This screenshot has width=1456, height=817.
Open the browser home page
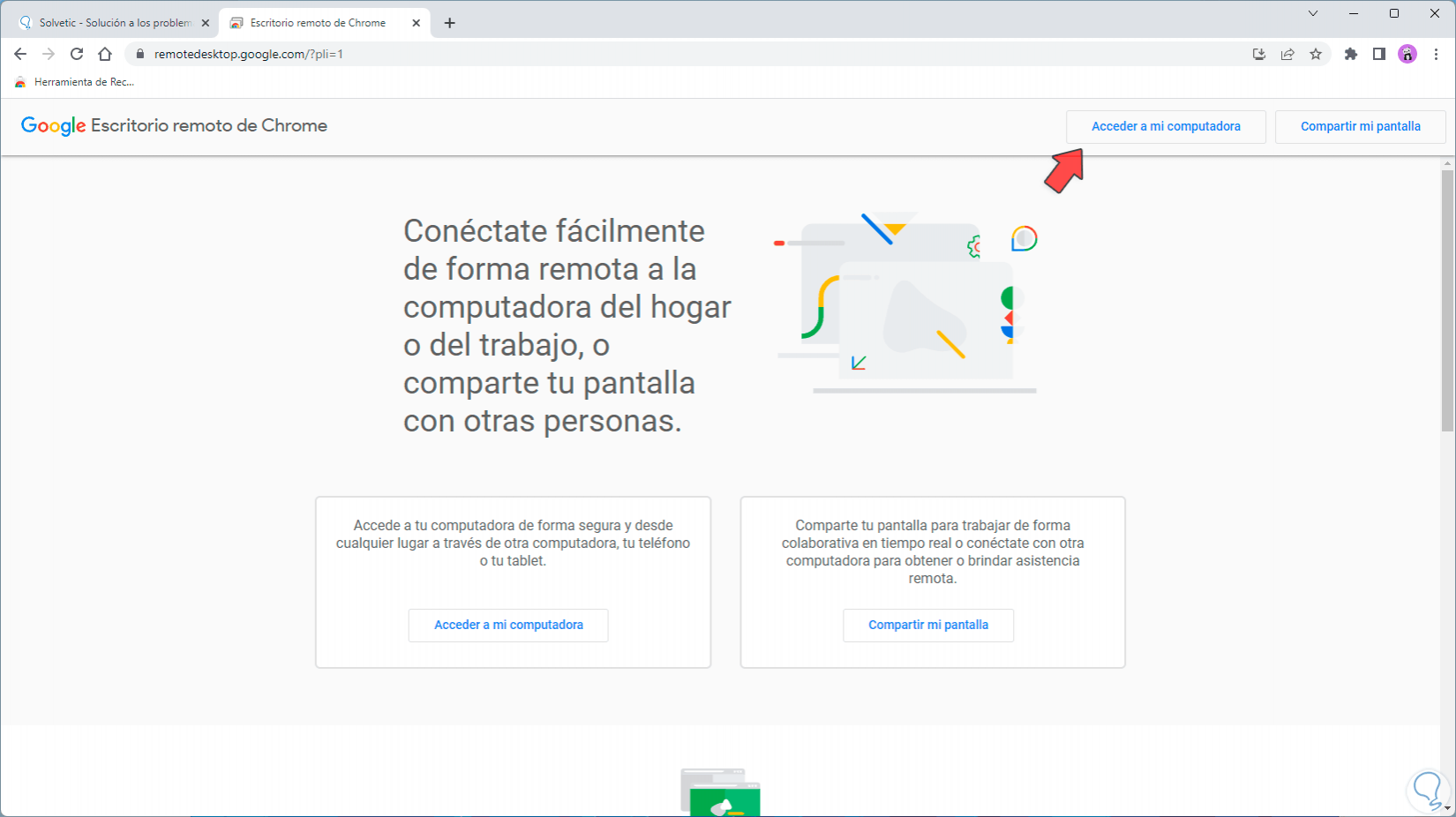tap(105, 54)
